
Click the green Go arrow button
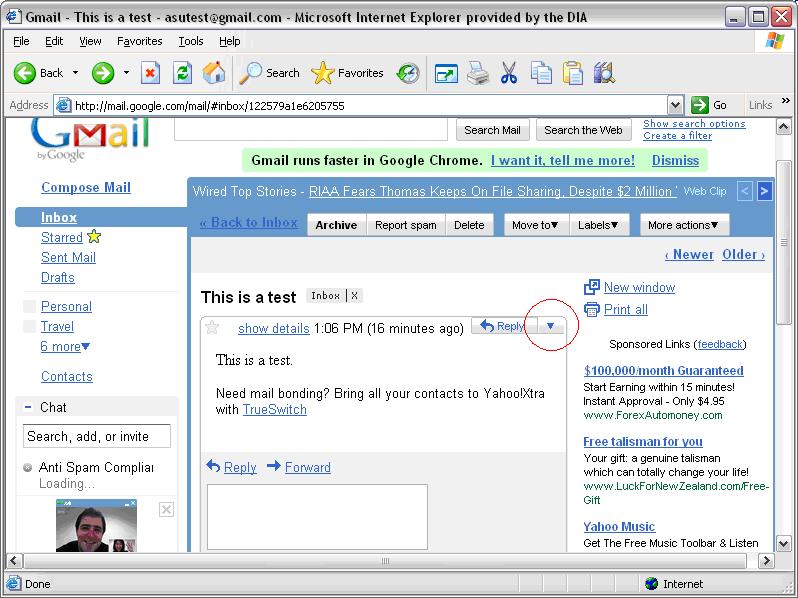click(x=700, y=105)
